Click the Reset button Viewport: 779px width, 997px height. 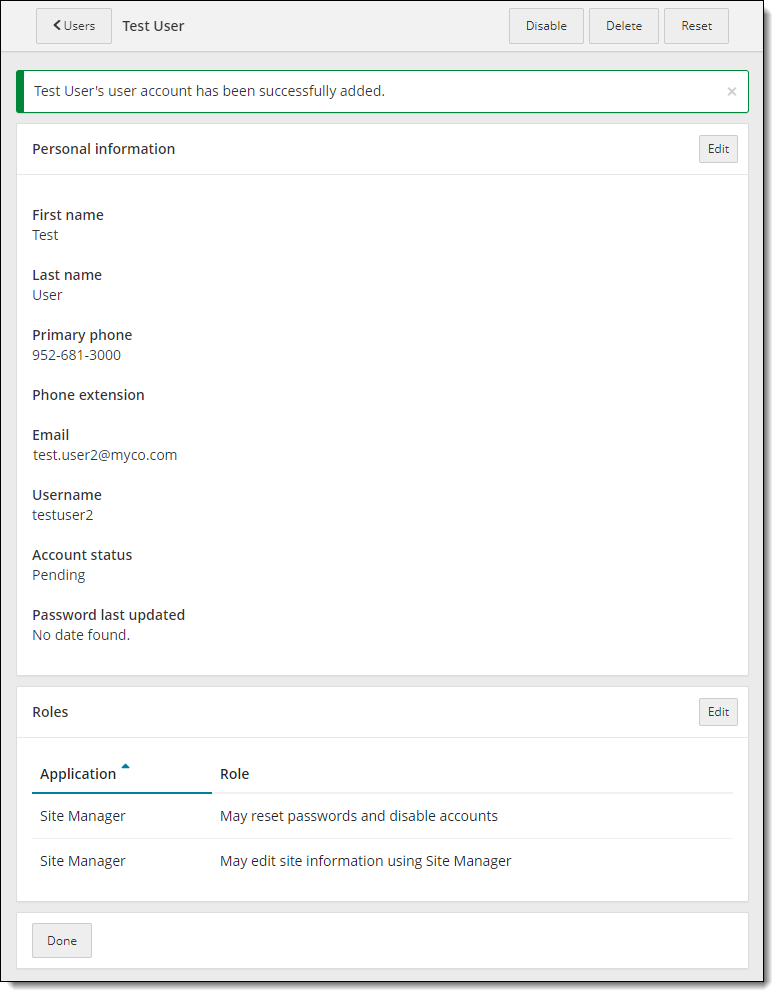tap(696, 26)
